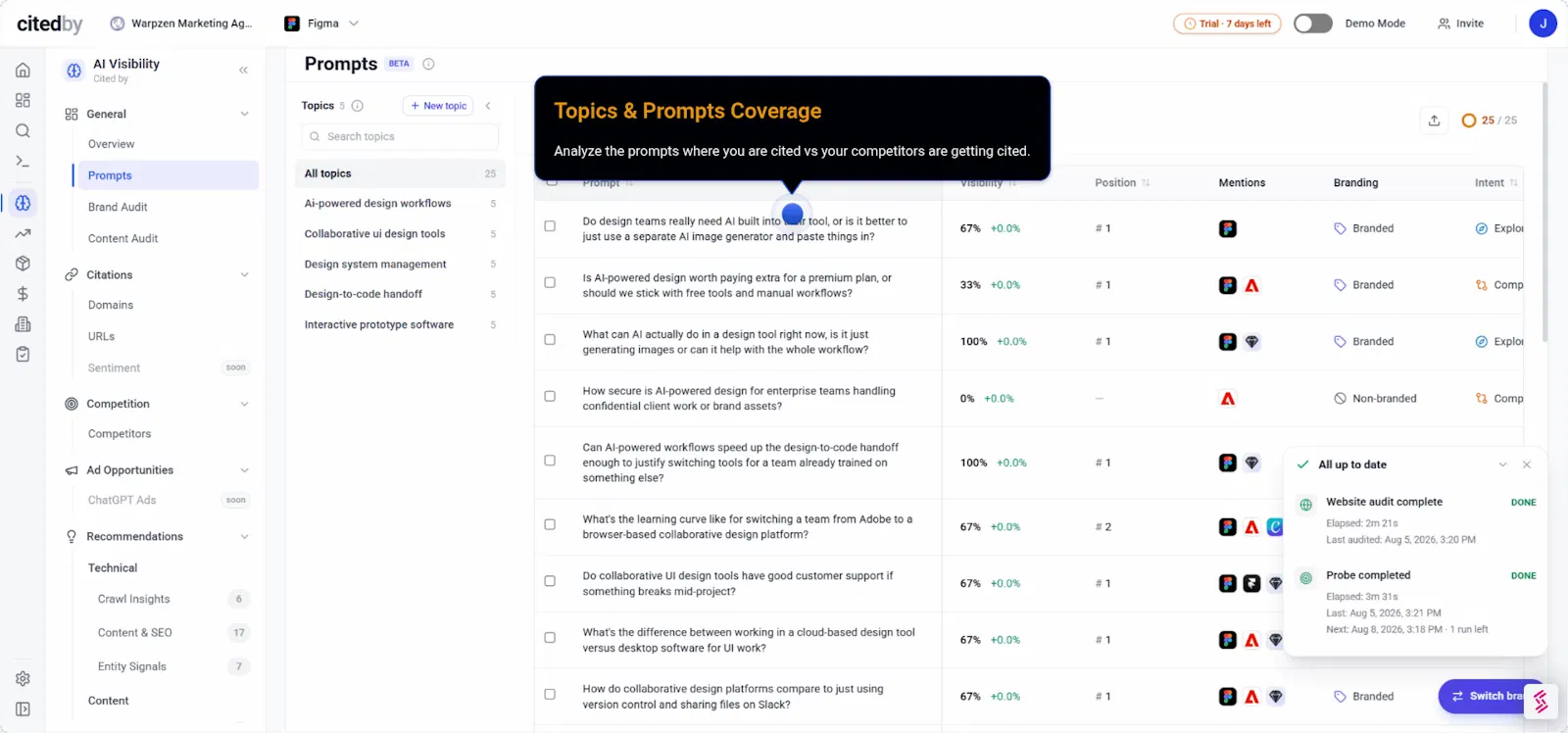Open the dashboard grid icon in left rail
The width and height of the screenshot is (1568, 733).
pyautogui.click(x=23, y=100)
